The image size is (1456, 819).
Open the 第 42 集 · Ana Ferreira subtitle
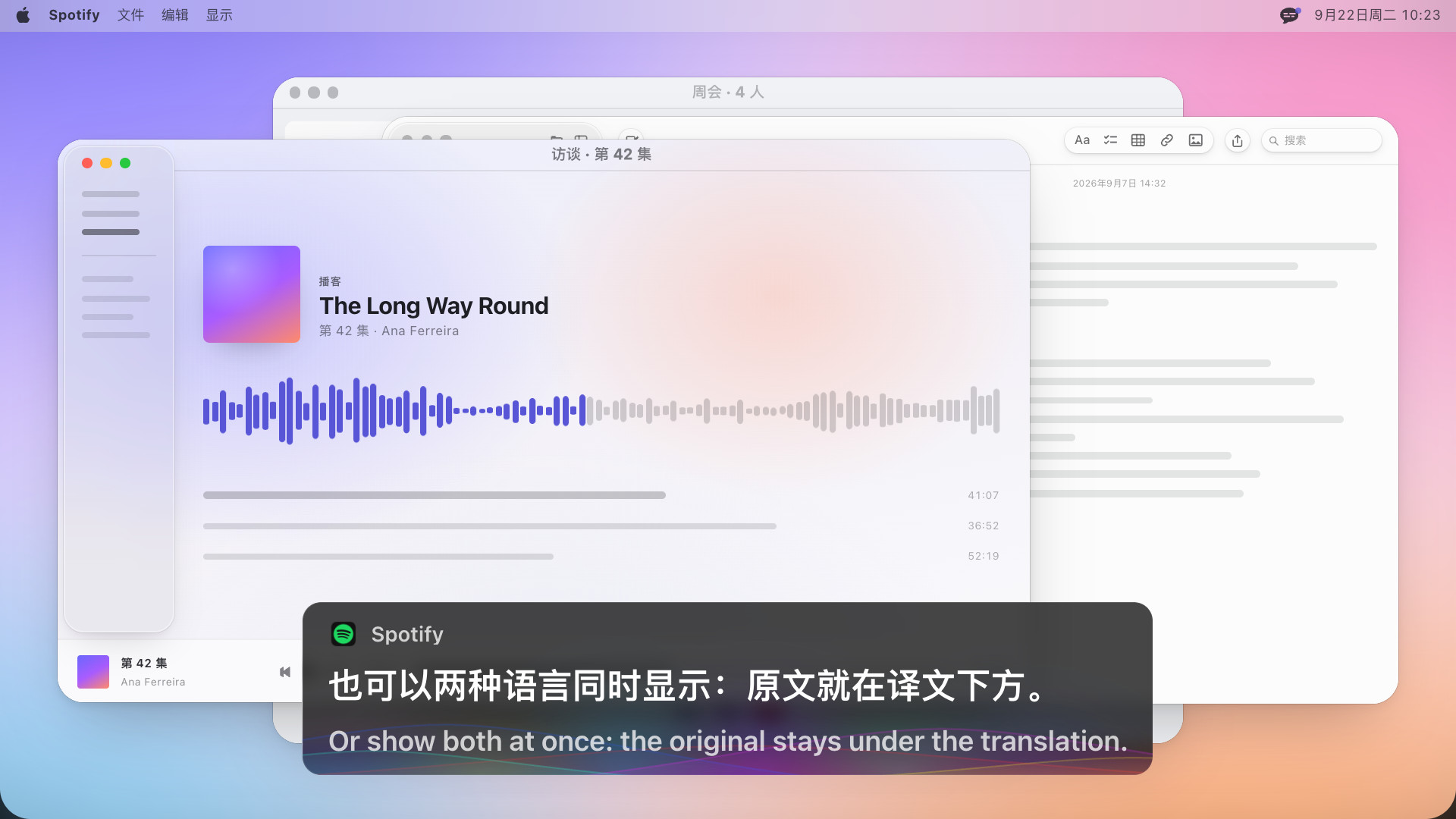(x=389, y=331)
